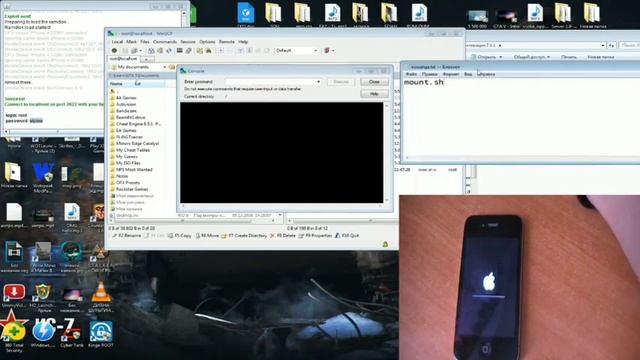The width and height of the screenshot is (640, 360).
Task: Open the Mark menu in WinSCP
Action: click(x=131, y=42)
